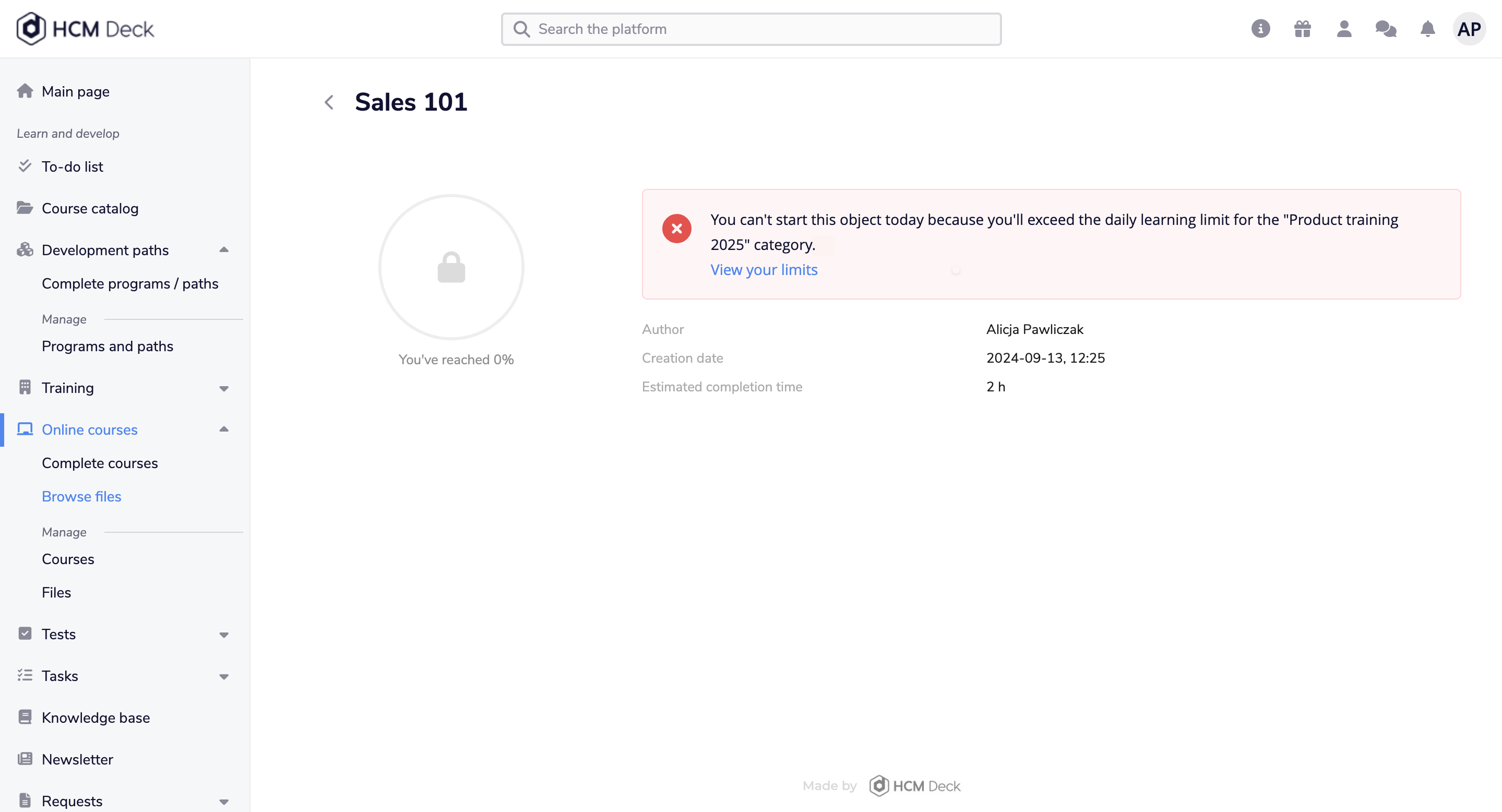
Task: Expand the Tasks menu
Action: (x=224, y=676)
